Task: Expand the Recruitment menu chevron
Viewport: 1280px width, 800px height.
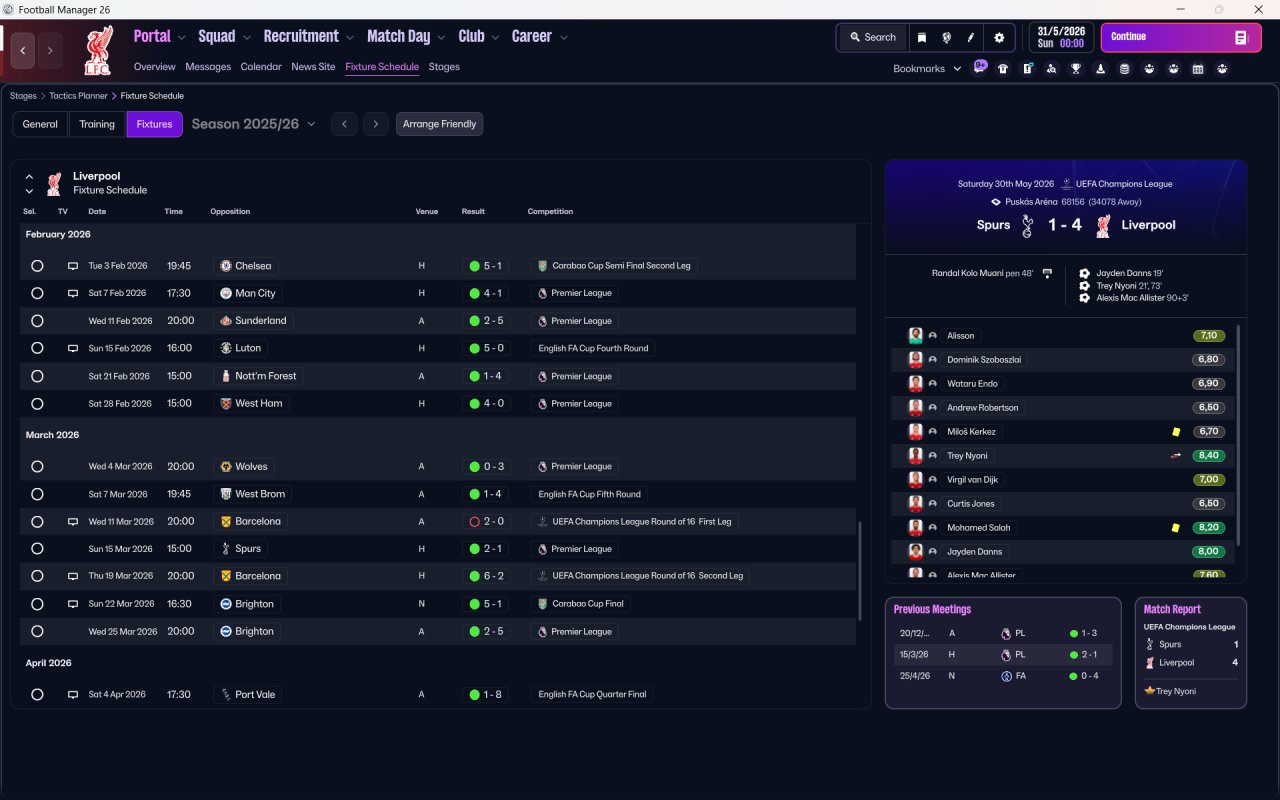Action: pos(350,38)
